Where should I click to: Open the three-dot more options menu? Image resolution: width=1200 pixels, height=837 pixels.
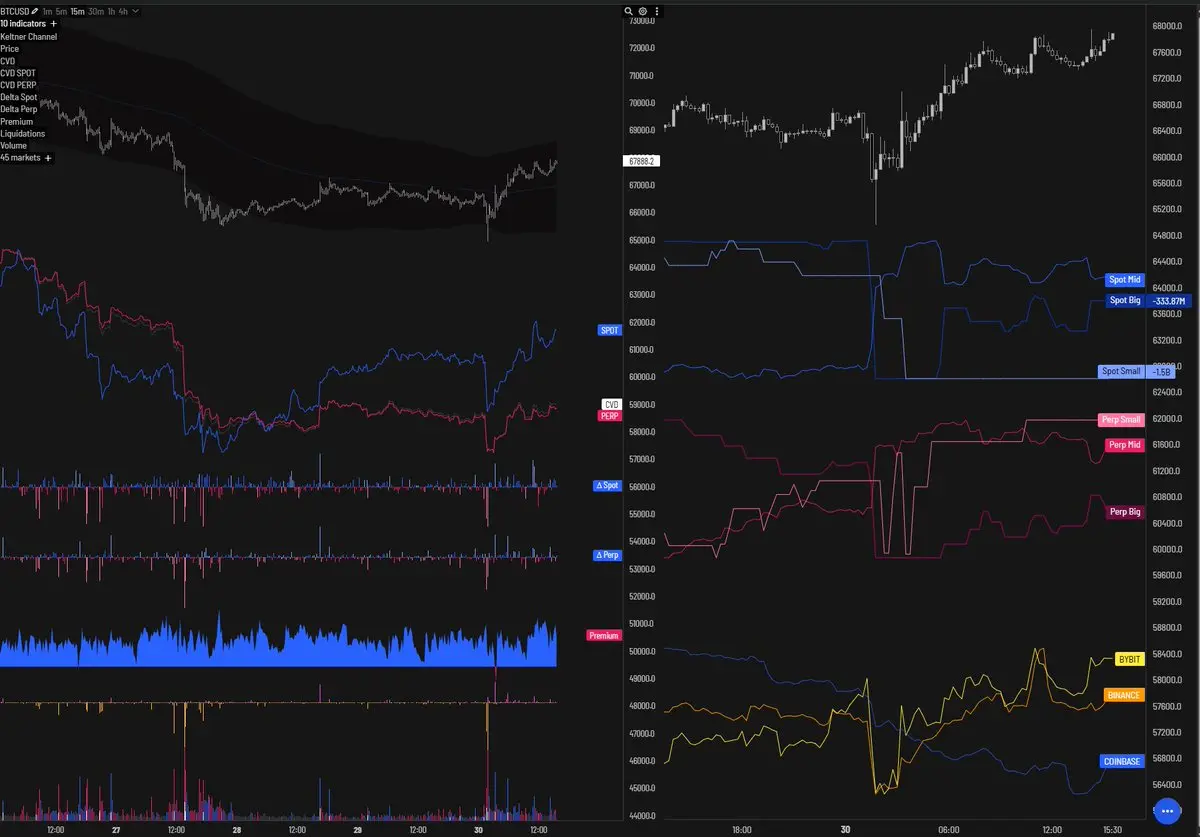pos(657,11)
